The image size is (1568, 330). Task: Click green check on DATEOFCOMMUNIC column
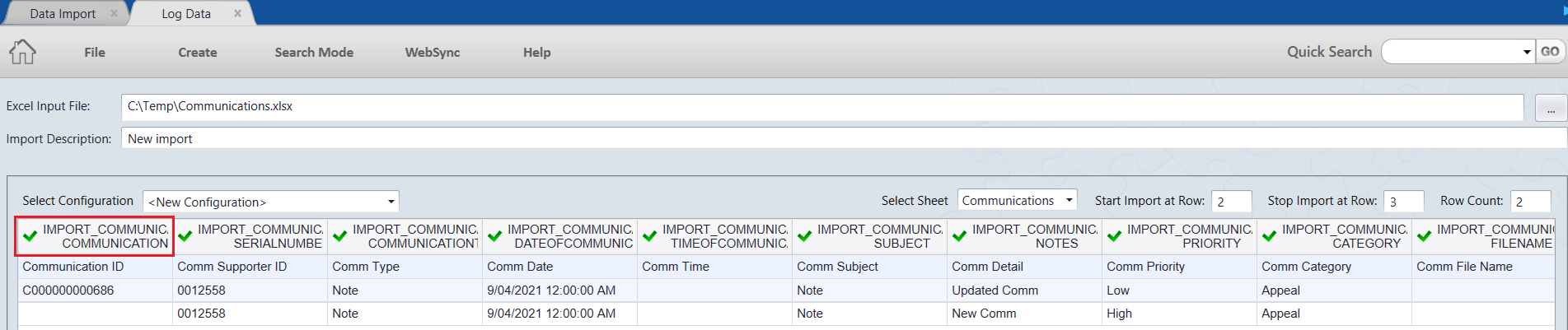[495, 236]
